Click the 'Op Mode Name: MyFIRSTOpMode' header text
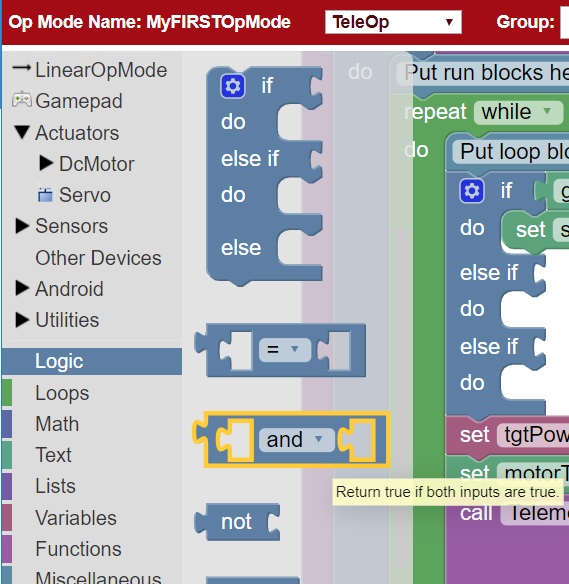 (149, 22)
